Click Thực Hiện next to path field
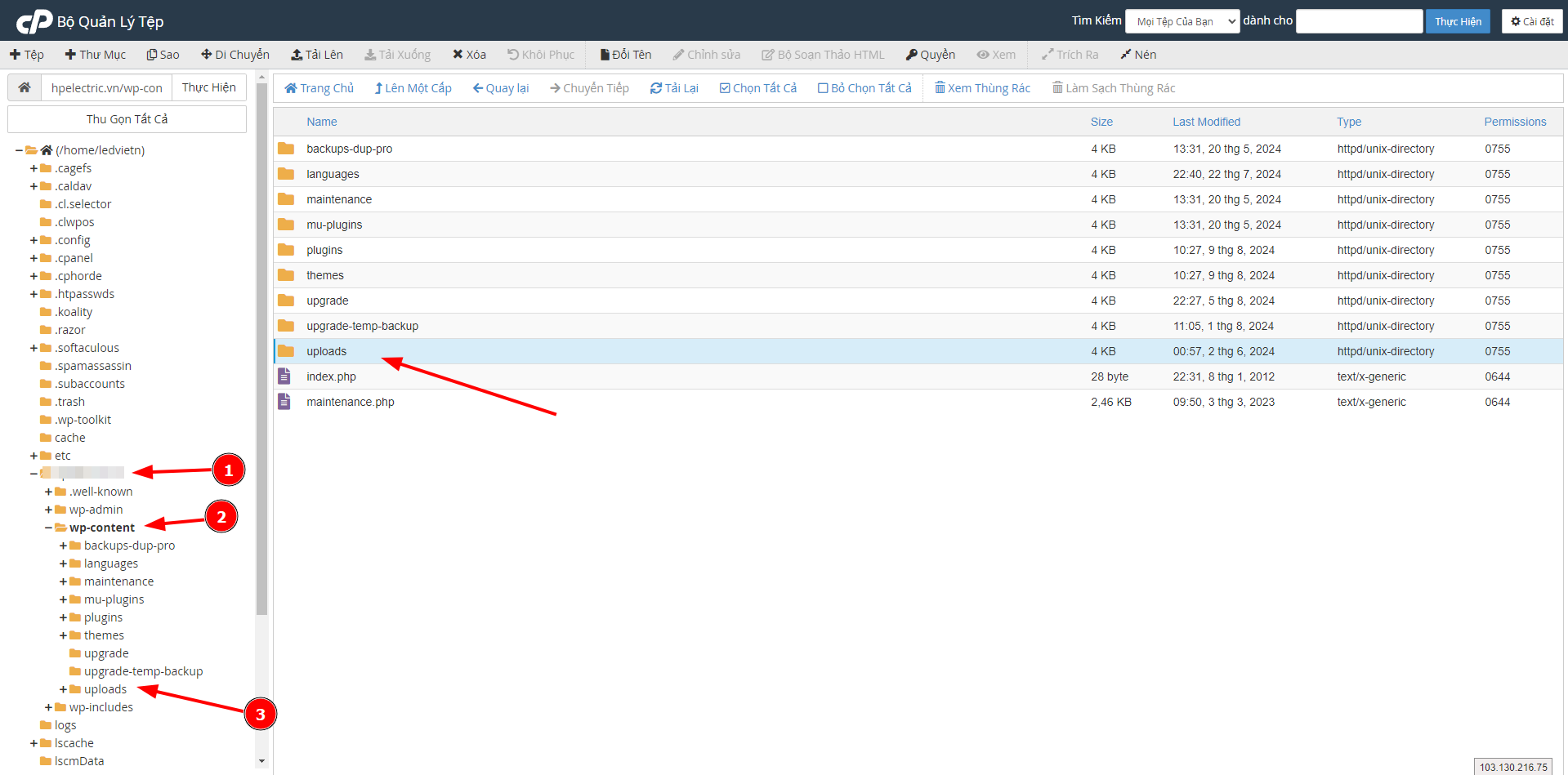1568x775 pixels. coord(209,87)
